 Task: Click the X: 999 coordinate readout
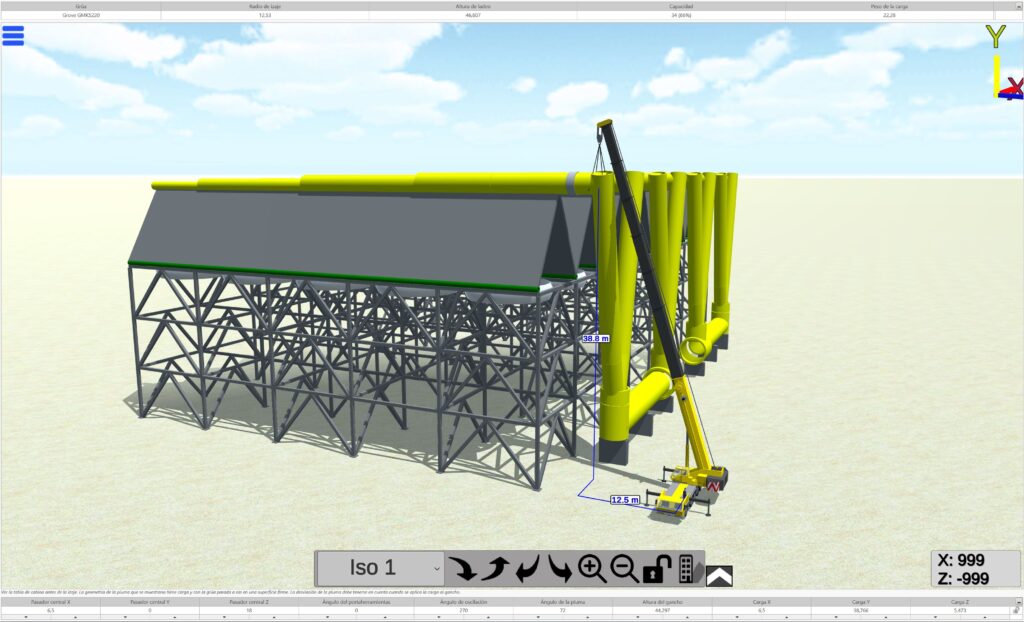[x=961, y=560]
